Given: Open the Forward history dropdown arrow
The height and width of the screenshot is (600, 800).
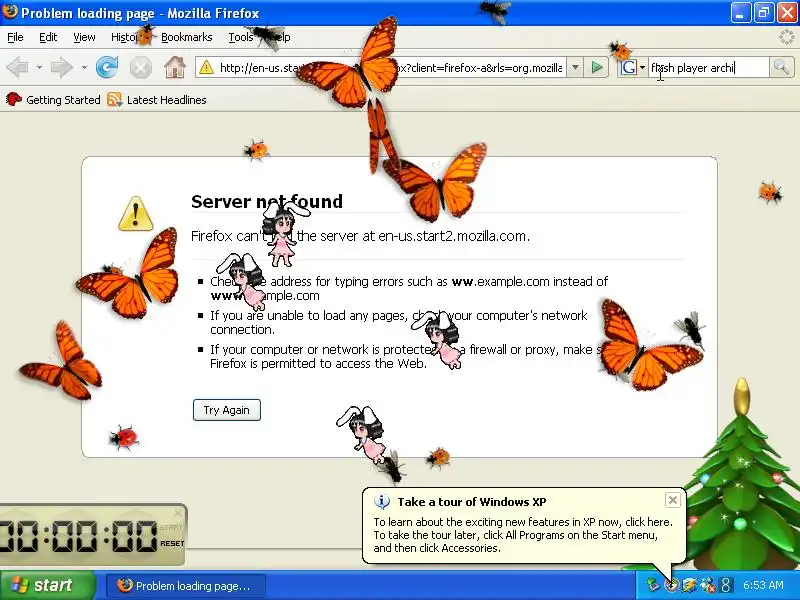Looking at the screenshot, I should tap(84, 67).
